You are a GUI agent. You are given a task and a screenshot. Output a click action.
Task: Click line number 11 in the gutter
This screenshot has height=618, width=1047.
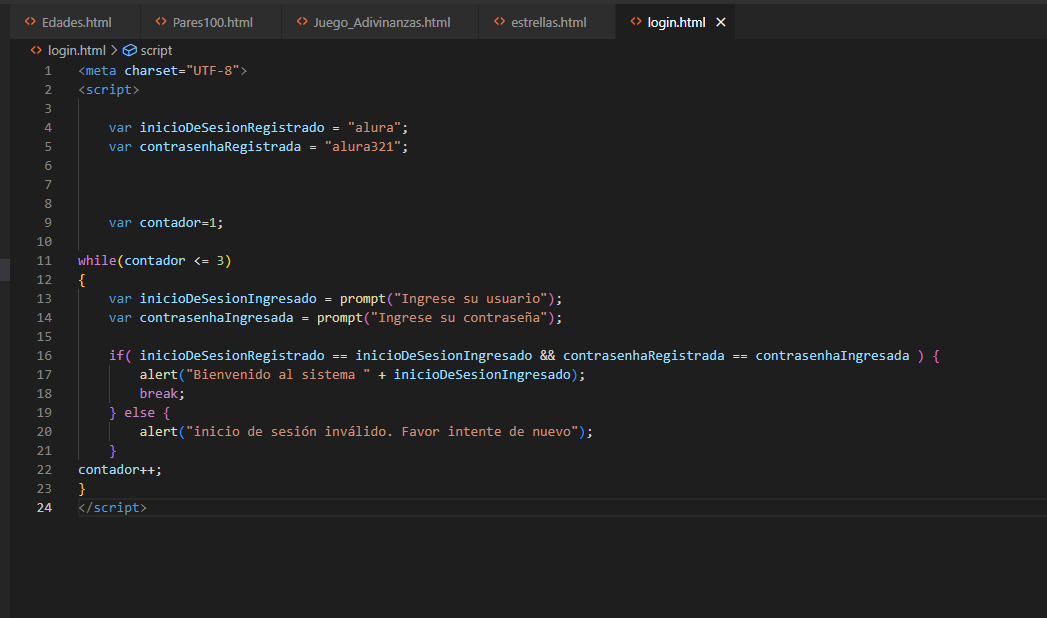pyautogui.click(x=44, y=261)
